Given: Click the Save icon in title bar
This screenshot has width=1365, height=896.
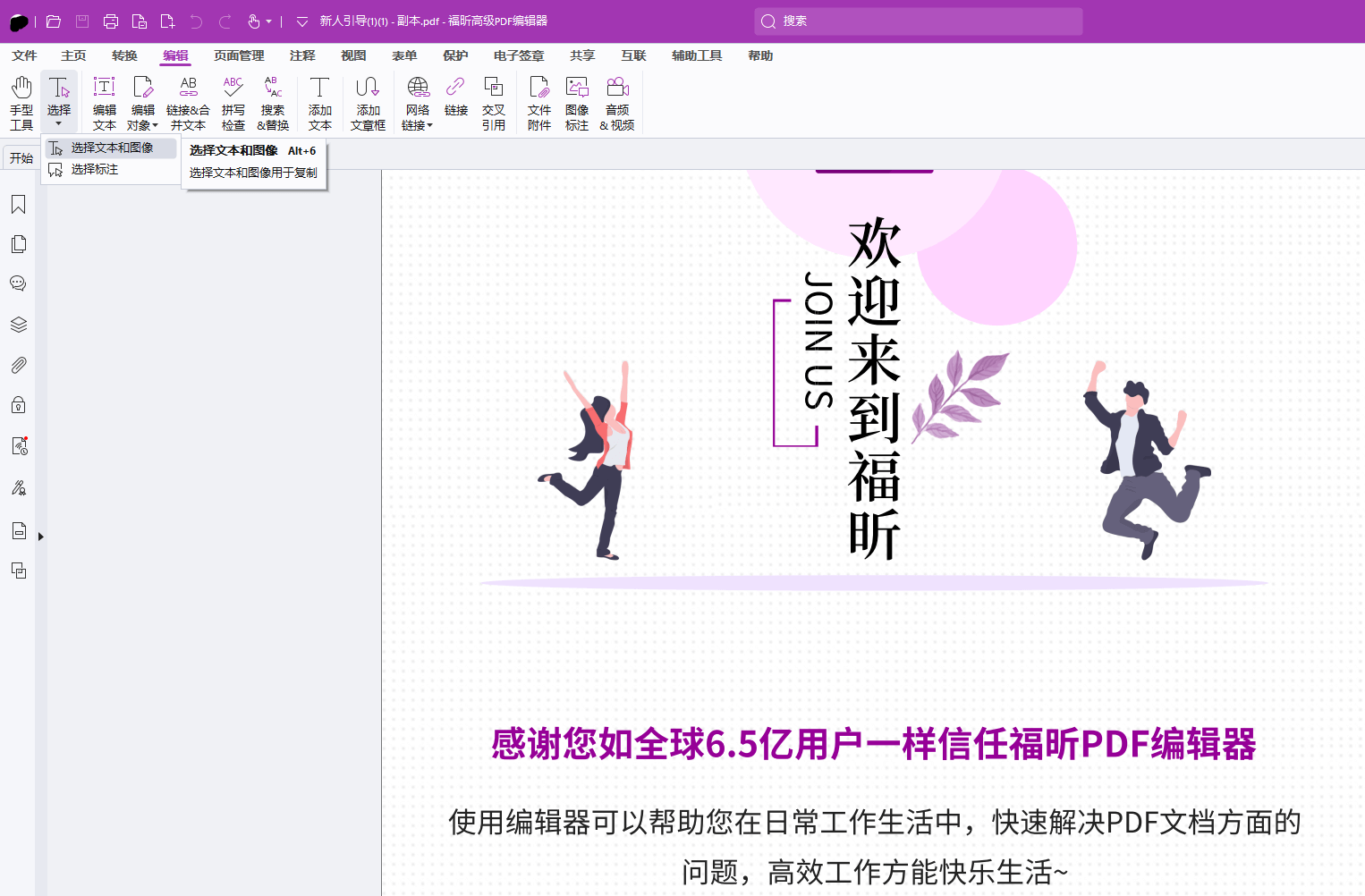Looking at the screenshot, I should (82, 21).
